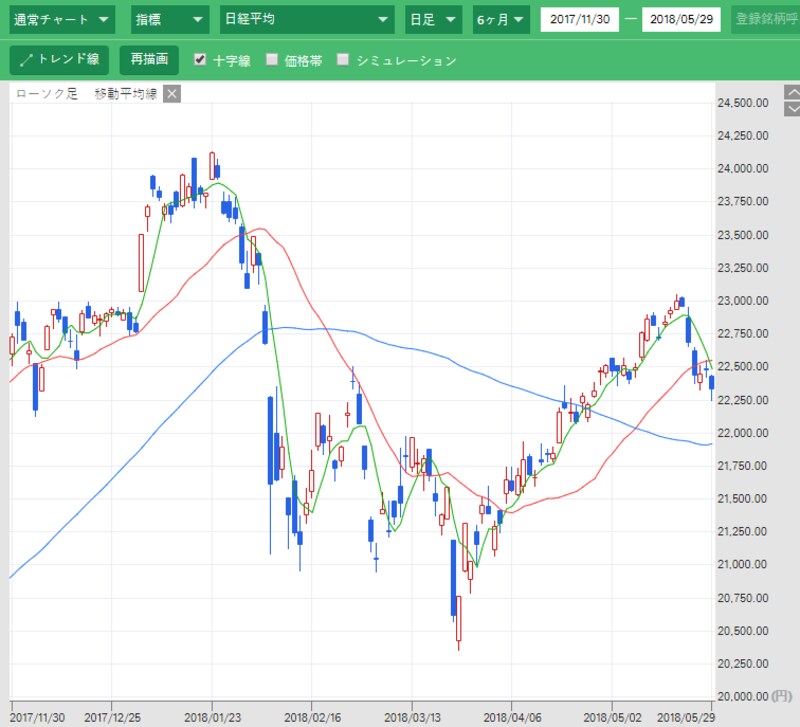Click the down chevron at the chart's right edge
Image resolution: width=800 pixels, height=727 pixels.
coord(793,109)
